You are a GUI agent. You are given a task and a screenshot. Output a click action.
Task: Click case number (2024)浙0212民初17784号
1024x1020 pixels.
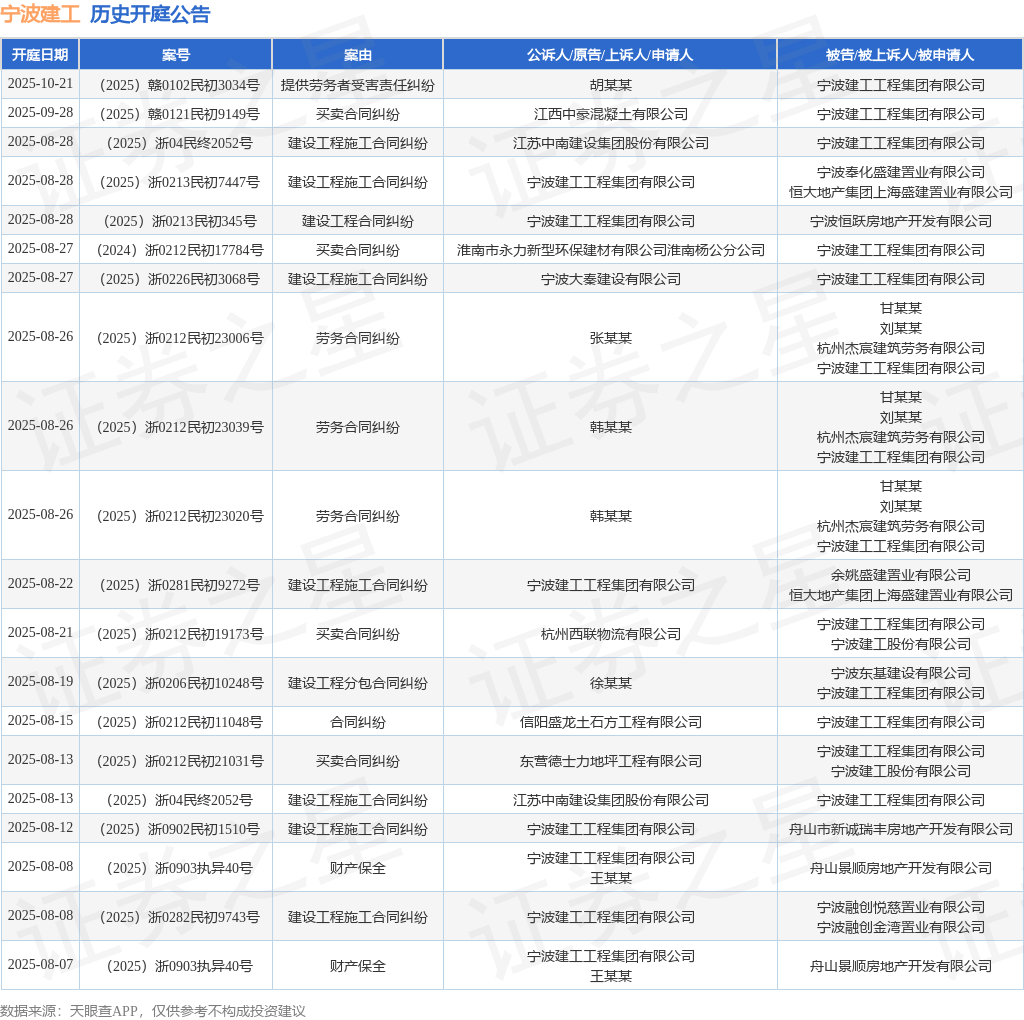tap(176, 250)
